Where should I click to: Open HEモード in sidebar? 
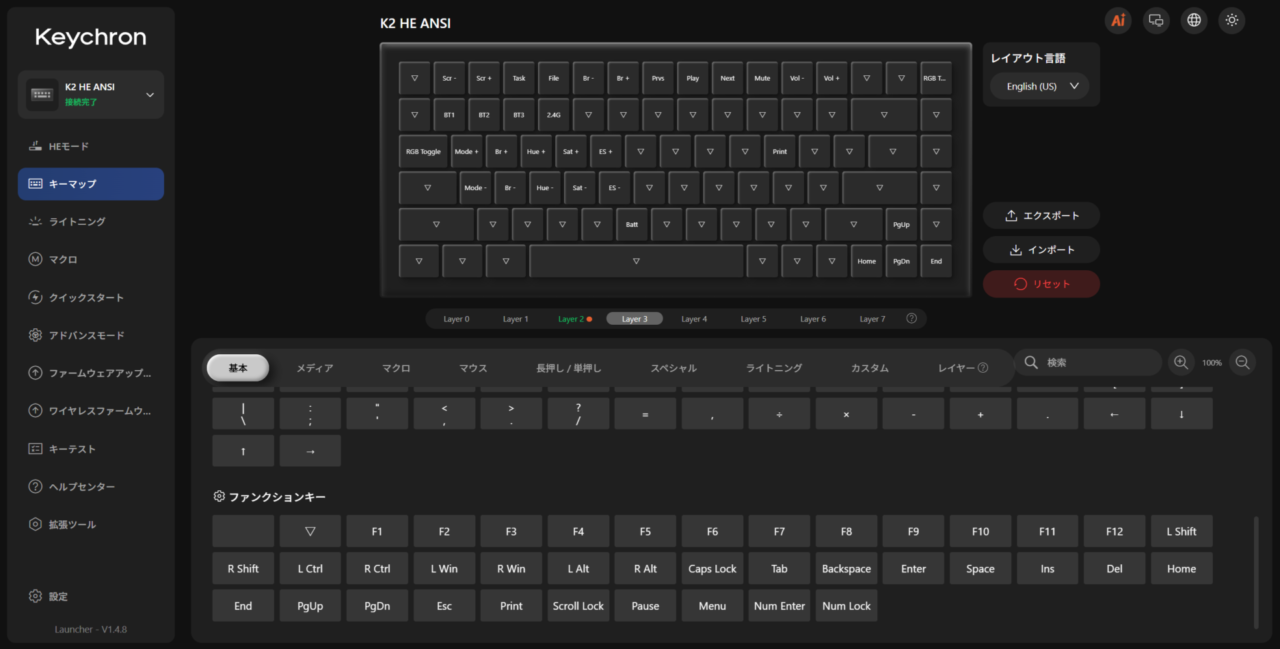tap(91, 146)
